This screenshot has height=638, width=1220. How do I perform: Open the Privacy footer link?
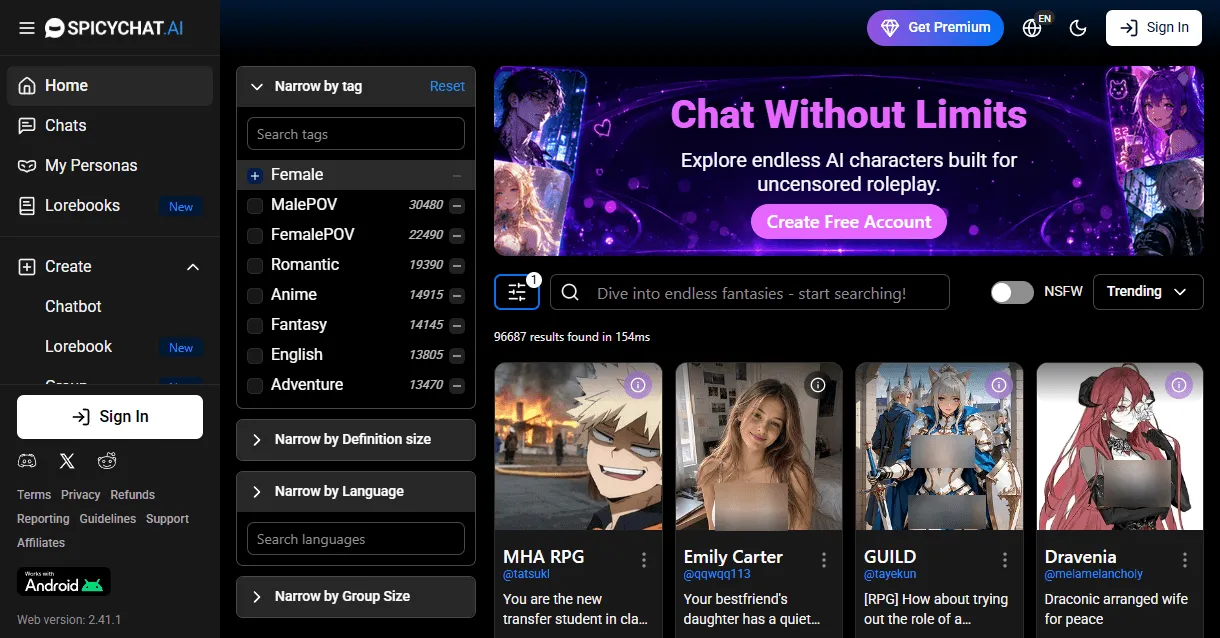(x=81, y=495)
